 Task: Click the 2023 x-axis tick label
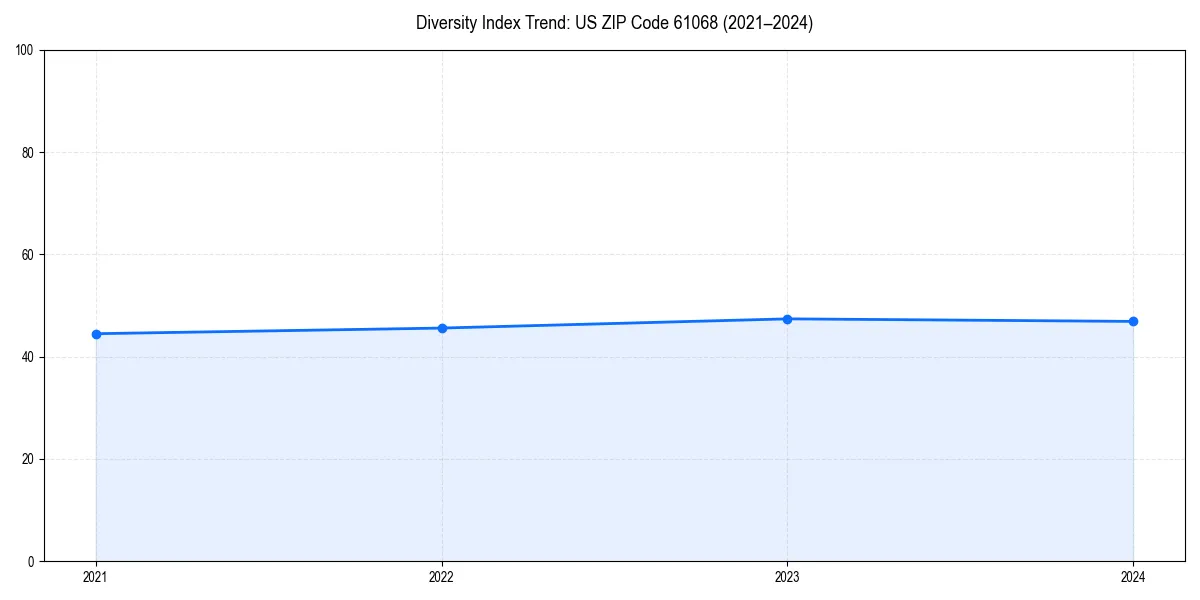point(787,577)
